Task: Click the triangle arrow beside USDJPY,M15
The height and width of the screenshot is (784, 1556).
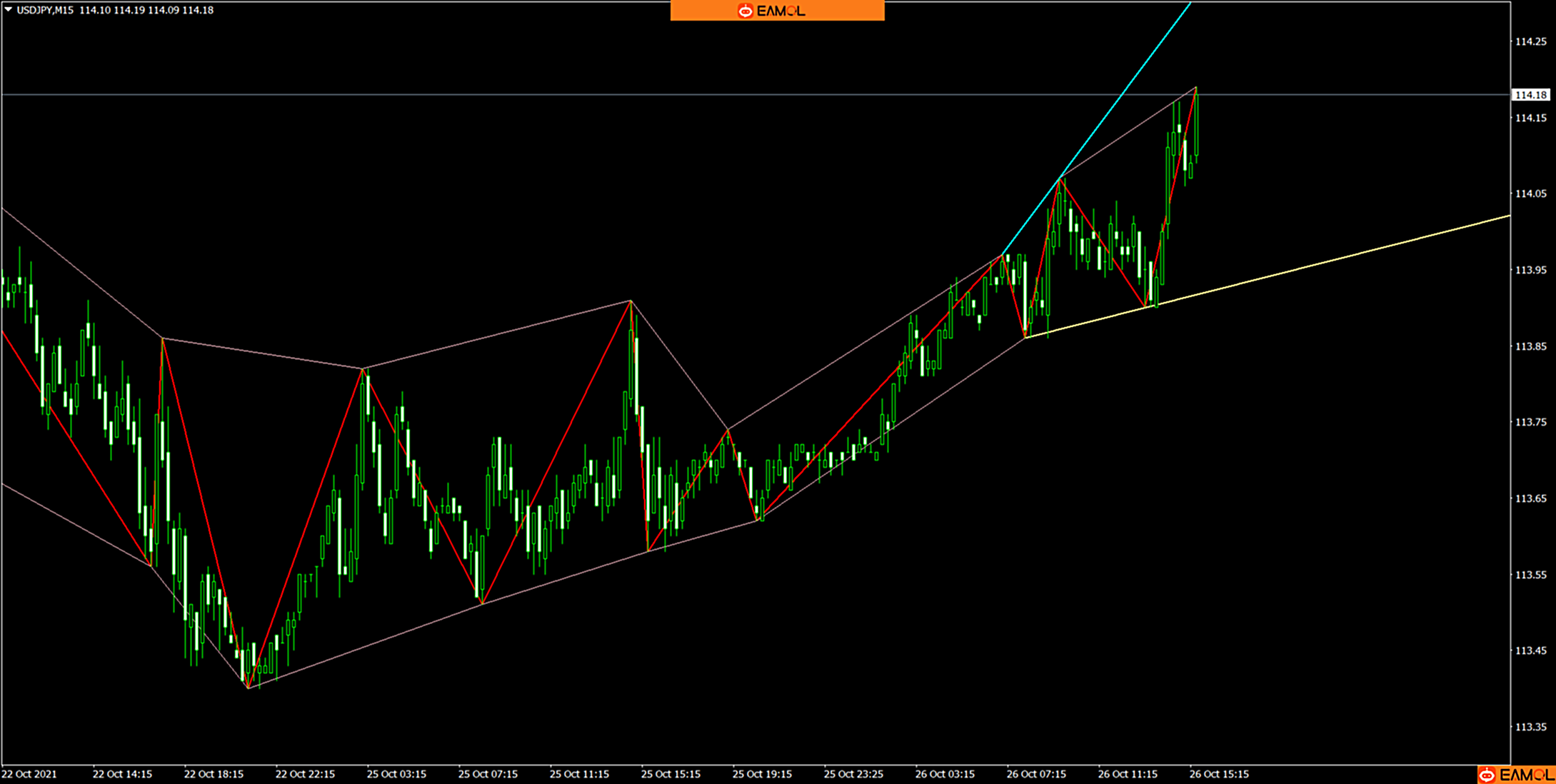Action: click(9, 10)
